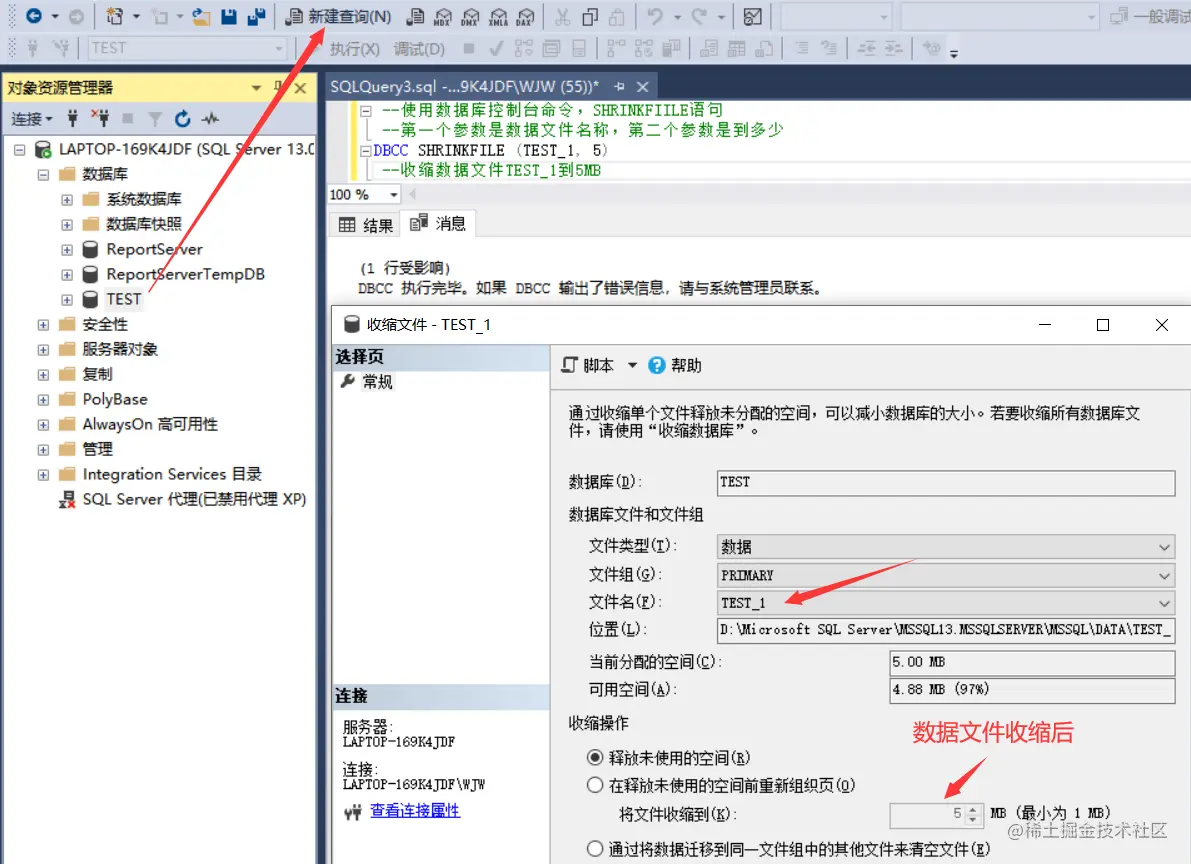
Task: Switch to the Results tab
Action: [x=366, y=225]
